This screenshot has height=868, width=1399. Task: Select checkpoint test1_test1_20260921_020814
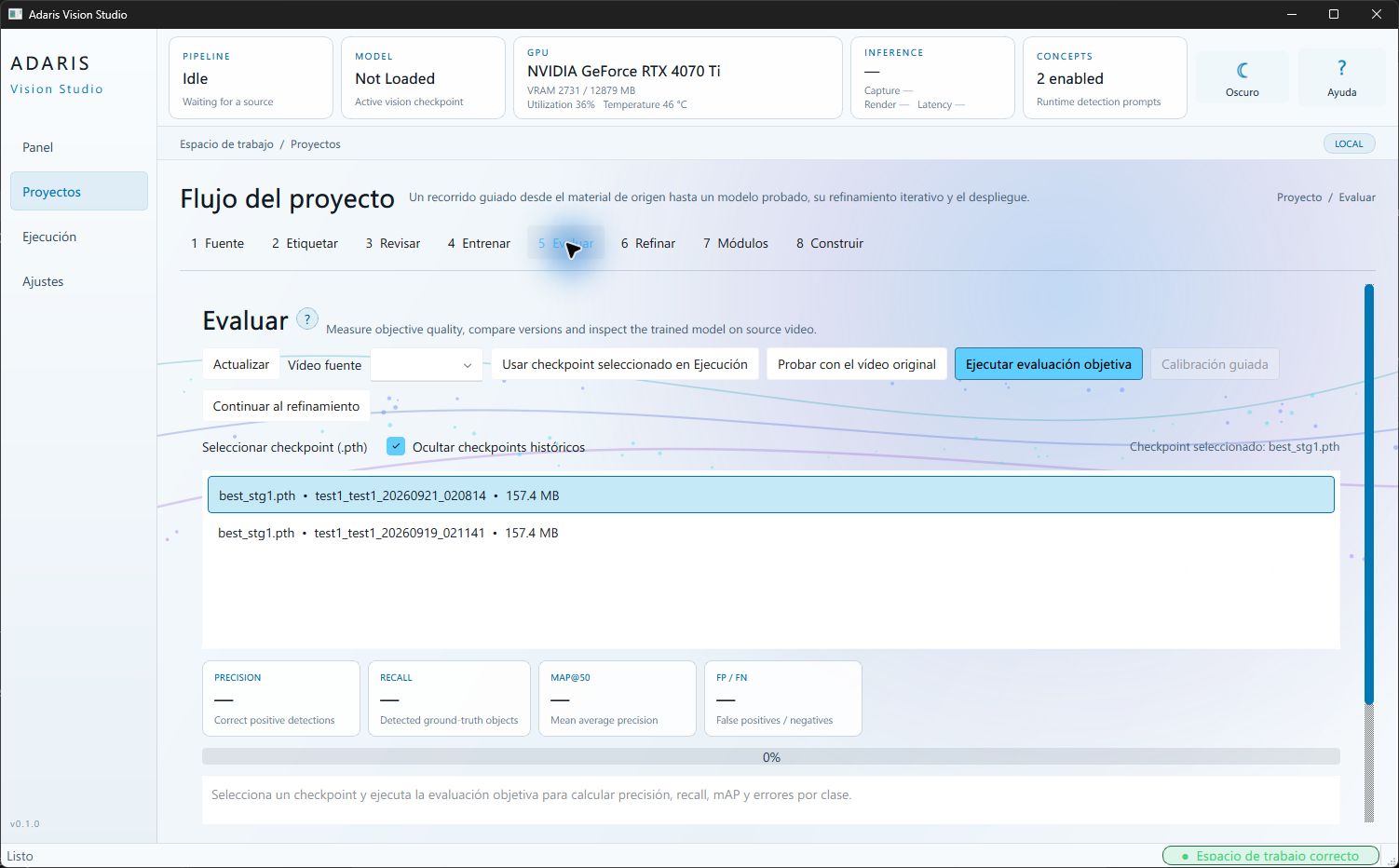pos(771,495)
